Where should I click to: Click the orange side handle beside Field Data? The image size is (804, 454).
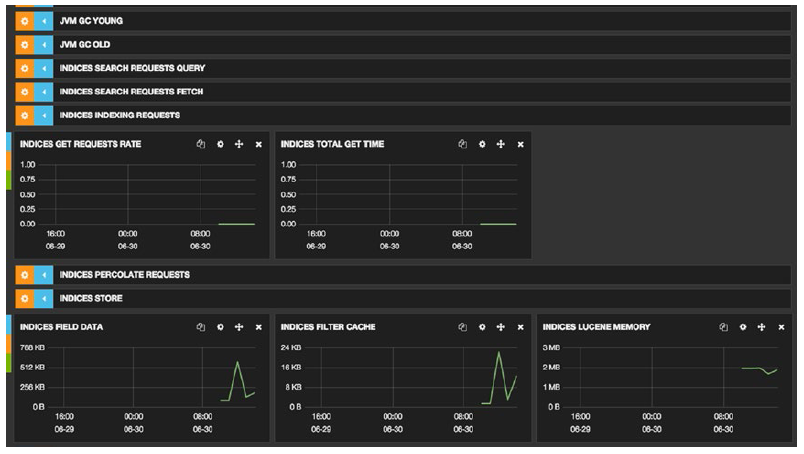9,344
